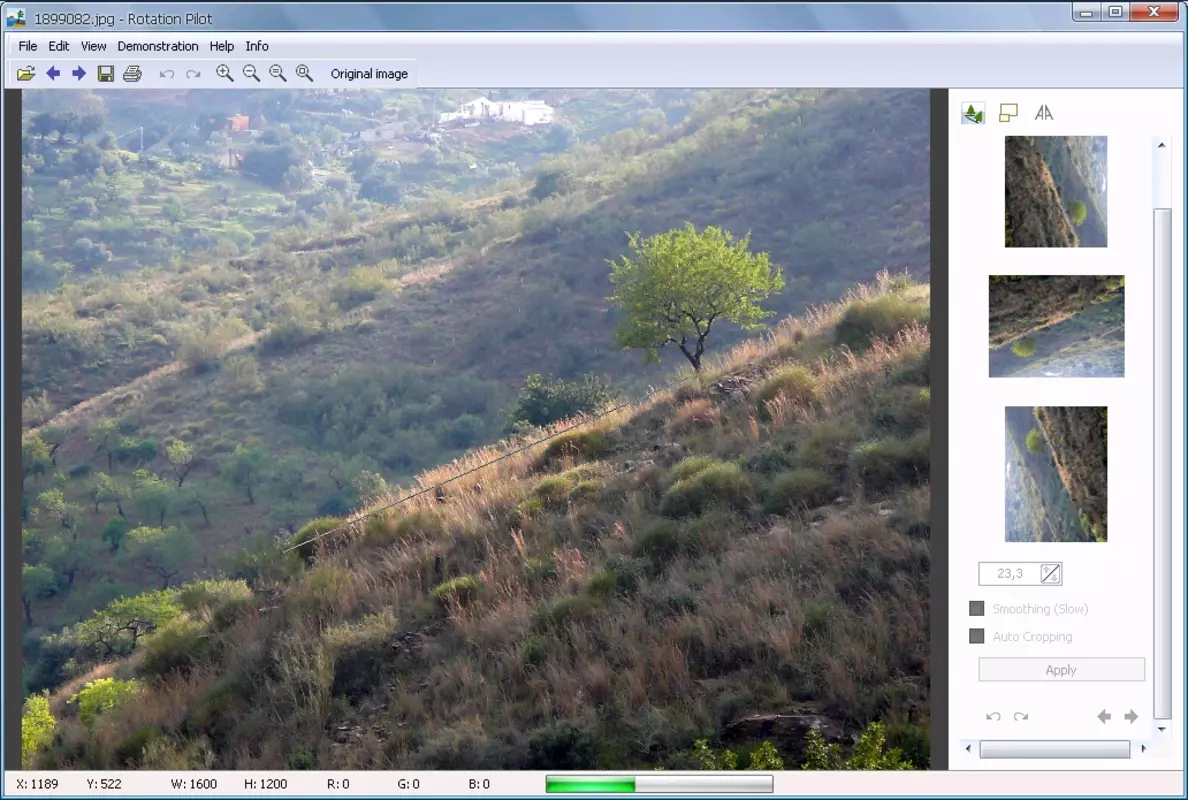Go to previous image with blue left arrow
This screenshot has height=800, width=1188.
53,73
